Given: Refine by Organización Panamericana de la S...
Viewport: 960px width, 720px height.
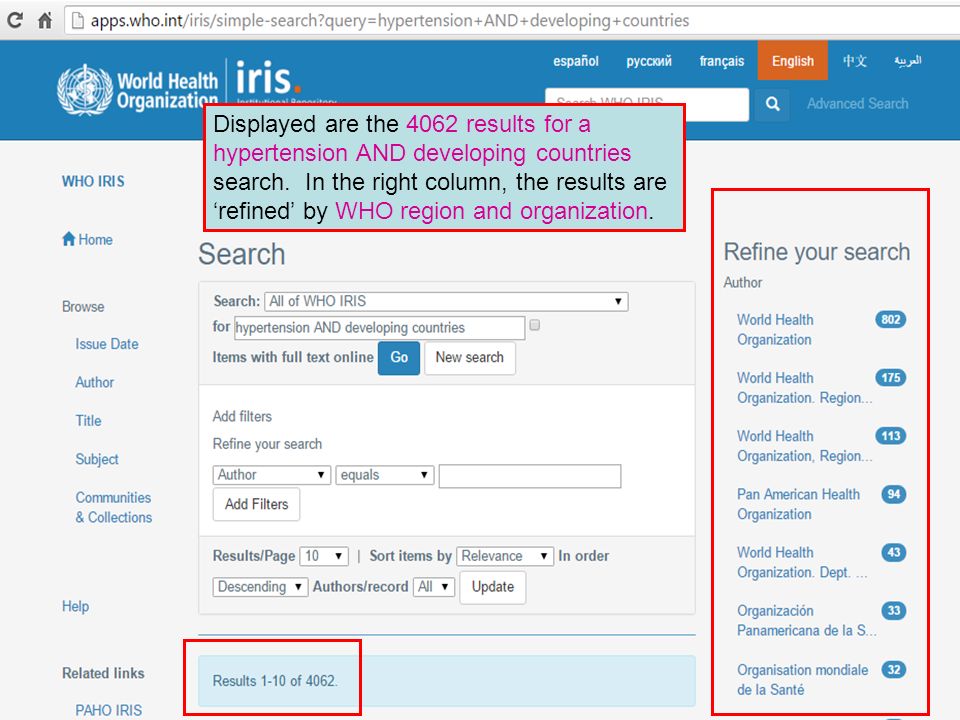Looking at the screenshot, I should click(x=806, y=620).
